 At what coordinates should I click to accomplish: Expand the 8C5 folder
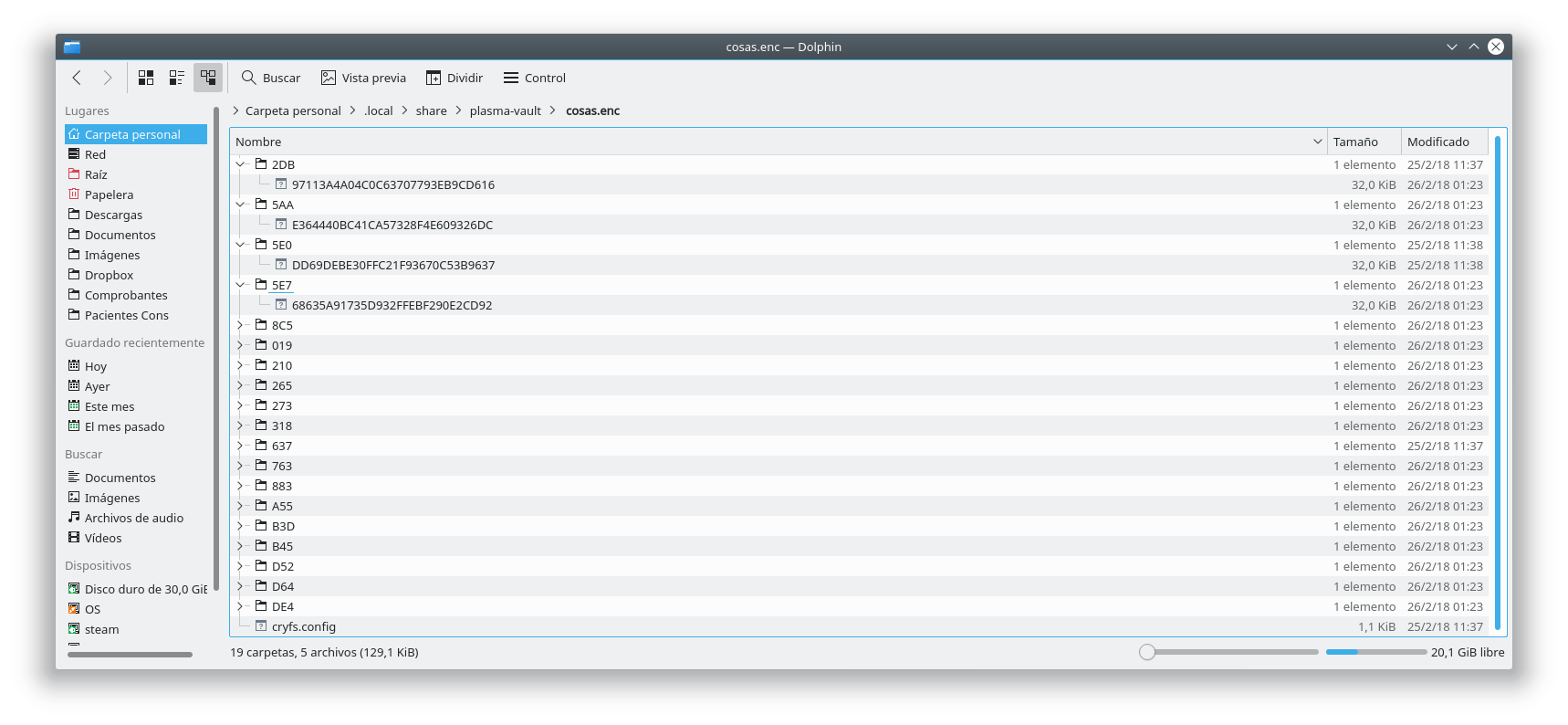241,325
